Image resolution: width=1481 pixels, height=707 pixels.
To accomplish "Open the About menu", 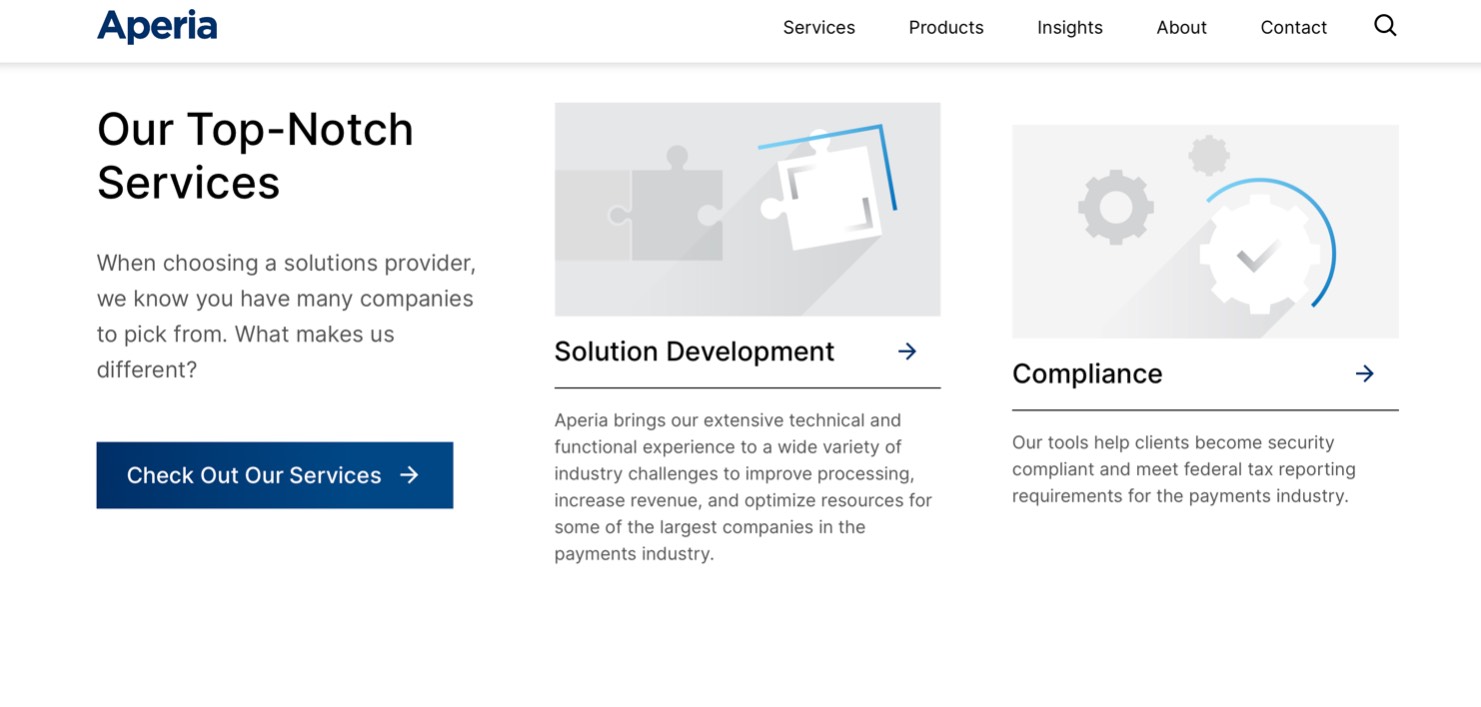I will coord(1182,28).
